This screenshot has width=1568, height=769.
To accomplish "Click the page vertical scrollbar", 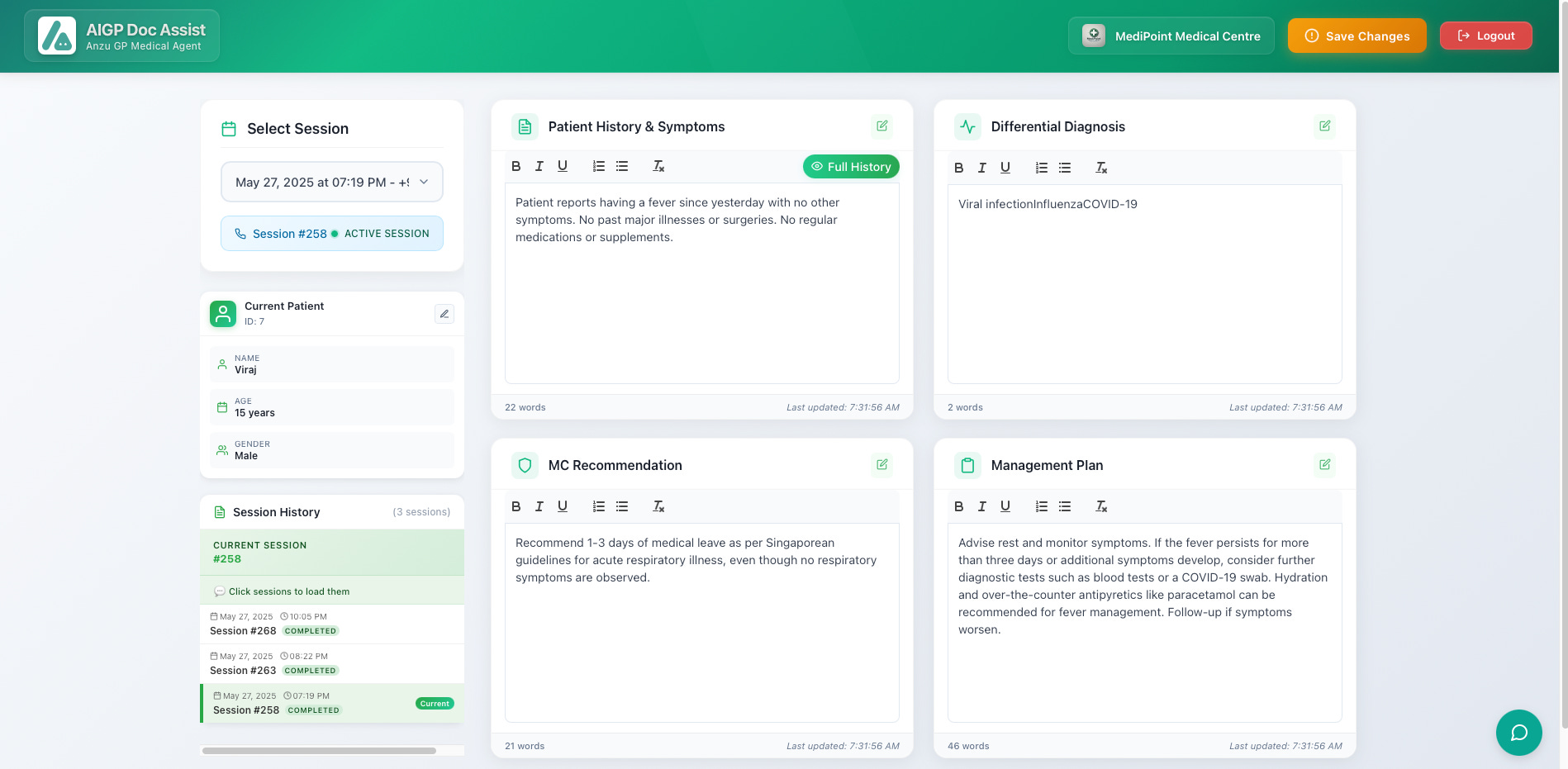I will 1563,363.
